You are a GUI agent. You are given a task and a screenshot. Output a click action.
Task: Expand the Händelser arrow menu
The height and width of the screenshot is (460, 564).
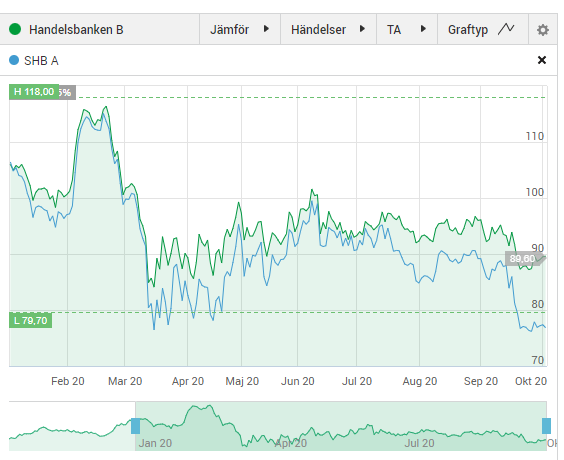[x=362, y=29]
